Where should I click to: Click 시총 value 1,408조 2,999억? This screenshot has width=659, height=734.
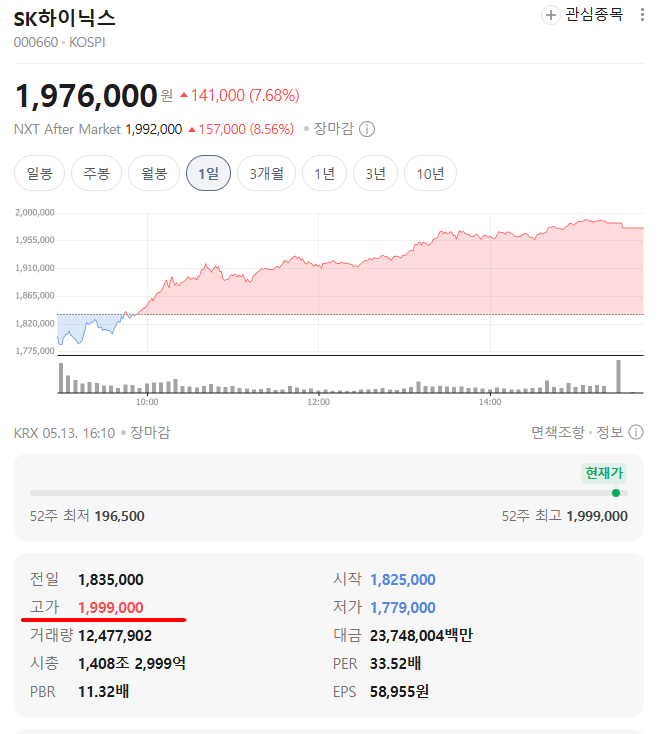click(132, 663)
